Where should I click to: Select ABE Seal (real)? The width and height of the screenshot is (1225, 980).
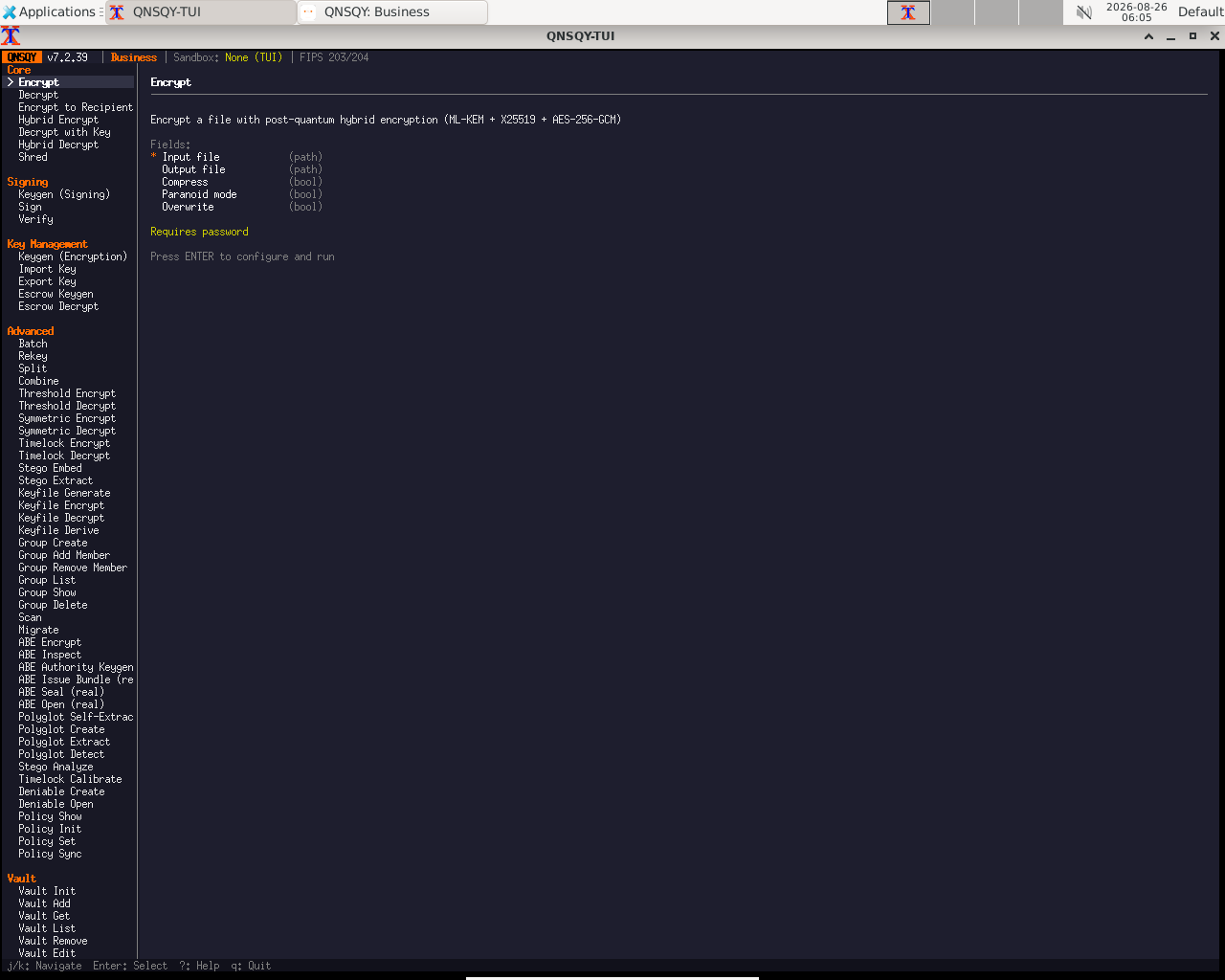click(x=61, y=692)
